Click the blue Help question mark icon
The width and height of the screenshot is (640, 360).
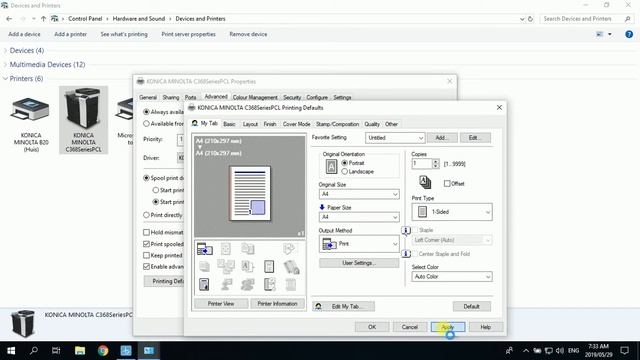[629, 34]
